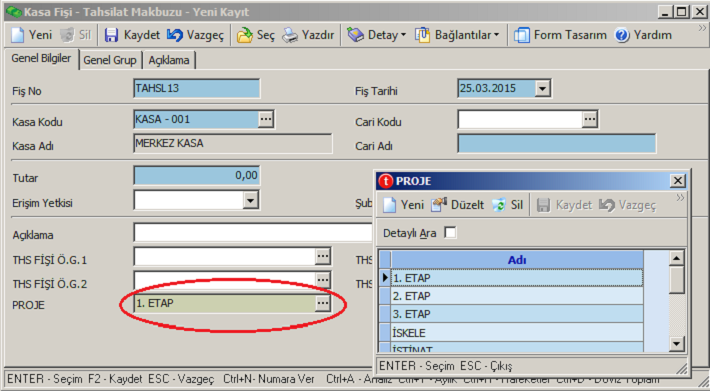Switch to the Açıklama tab

pos(169,60)
